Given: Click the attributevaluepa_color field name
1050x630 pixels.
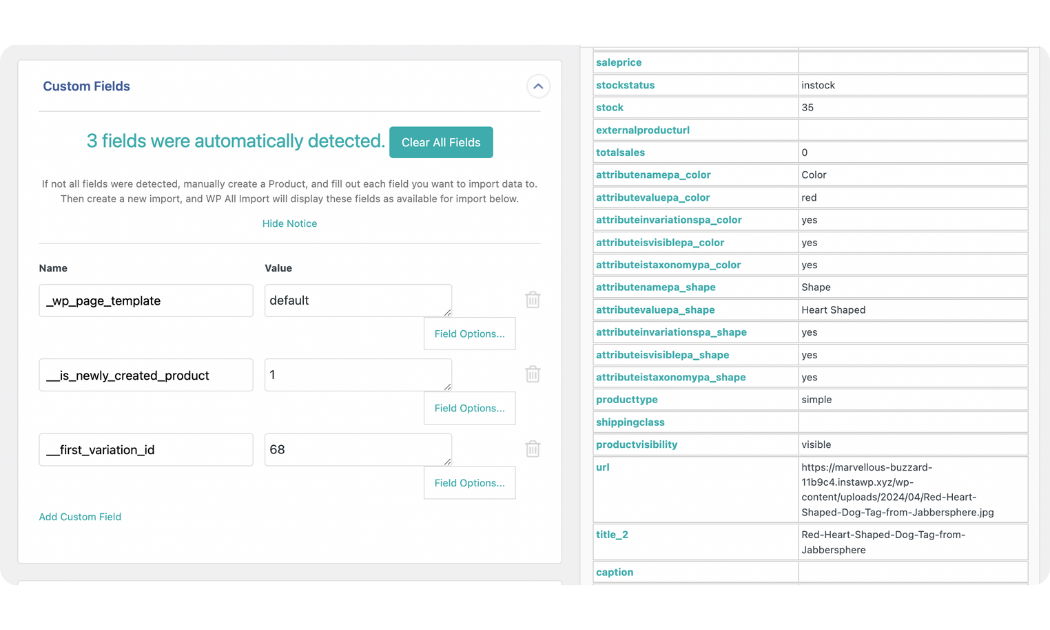Looking at the screenshot, I should point(652,198).
